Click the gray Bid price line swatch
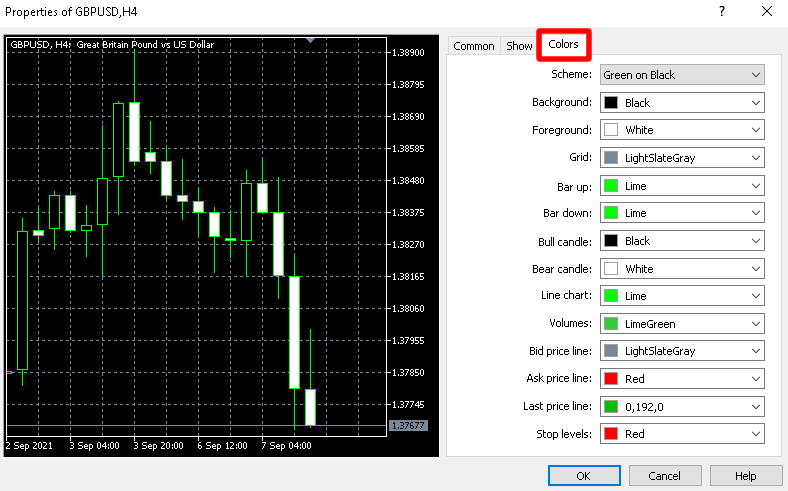 coord(611,351)
